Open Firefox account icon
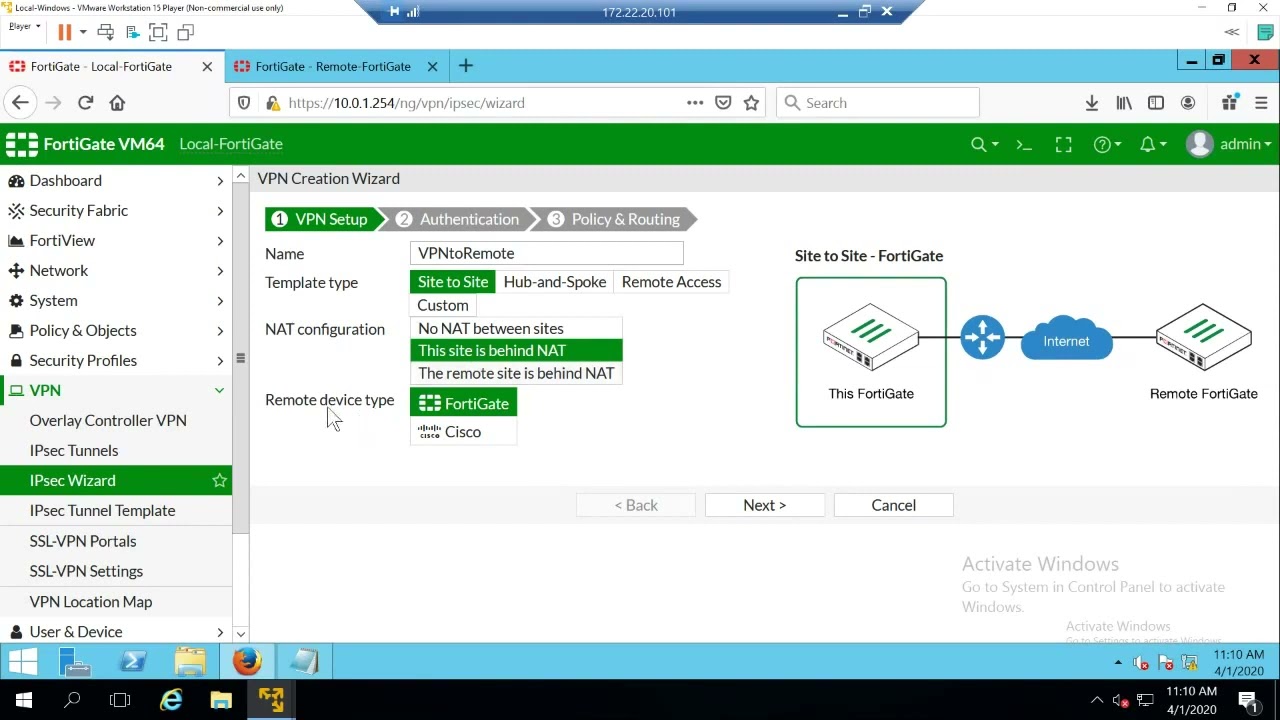 [x=1188, y=103]
